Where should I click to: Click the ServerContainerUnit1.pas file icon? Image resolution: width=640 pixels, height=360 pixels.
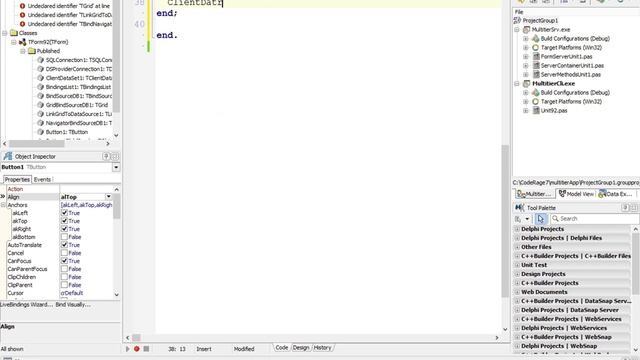pos(536,65)
